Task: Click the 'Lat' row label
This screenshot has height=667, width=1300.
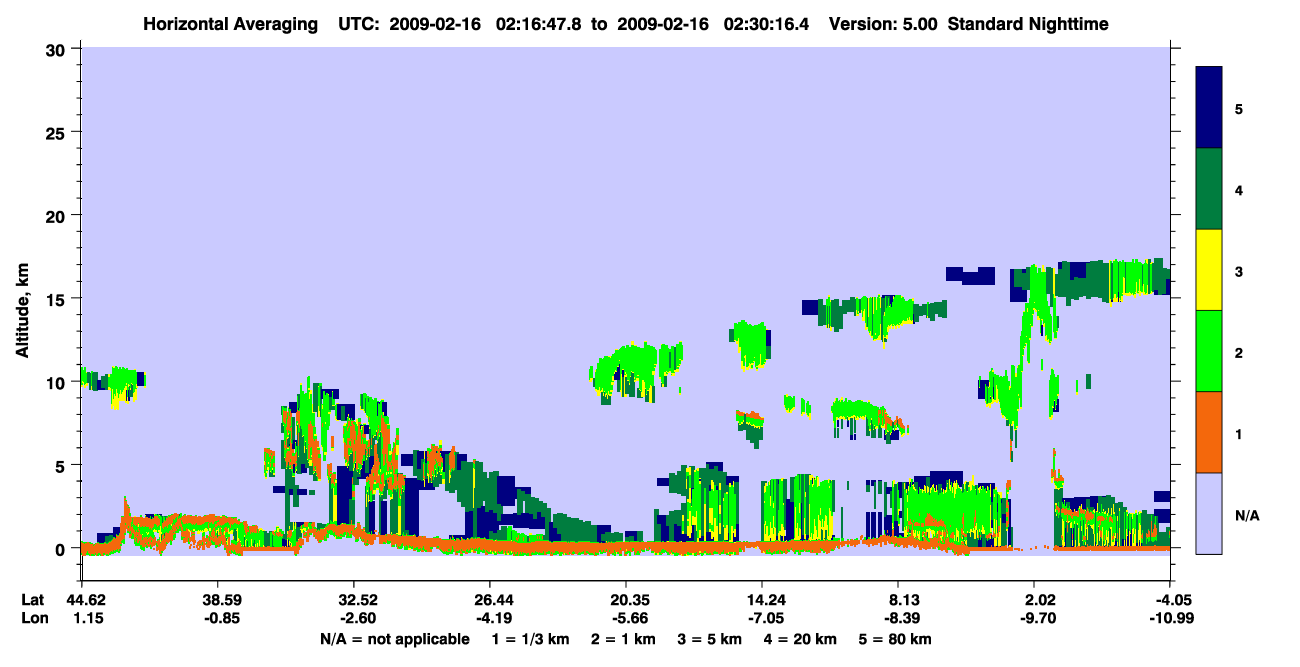Action: click(33, 600)
